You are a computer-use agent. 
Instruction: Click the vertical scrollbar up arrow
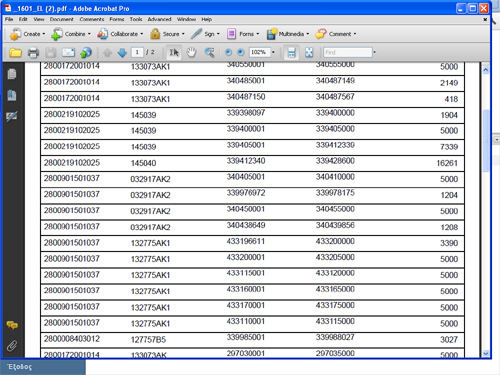coord(486,70)
